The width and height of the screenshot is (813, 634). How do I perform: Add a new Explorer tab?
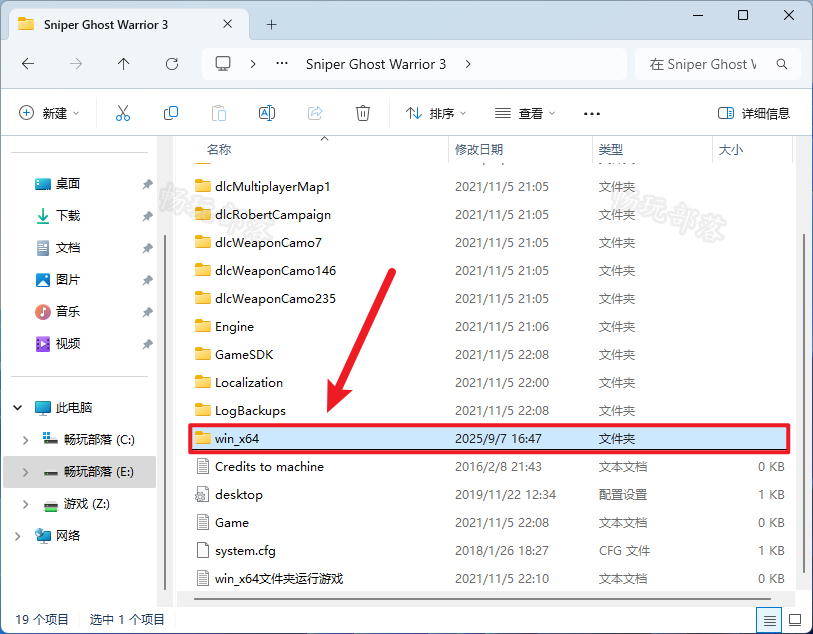[272, 24]
